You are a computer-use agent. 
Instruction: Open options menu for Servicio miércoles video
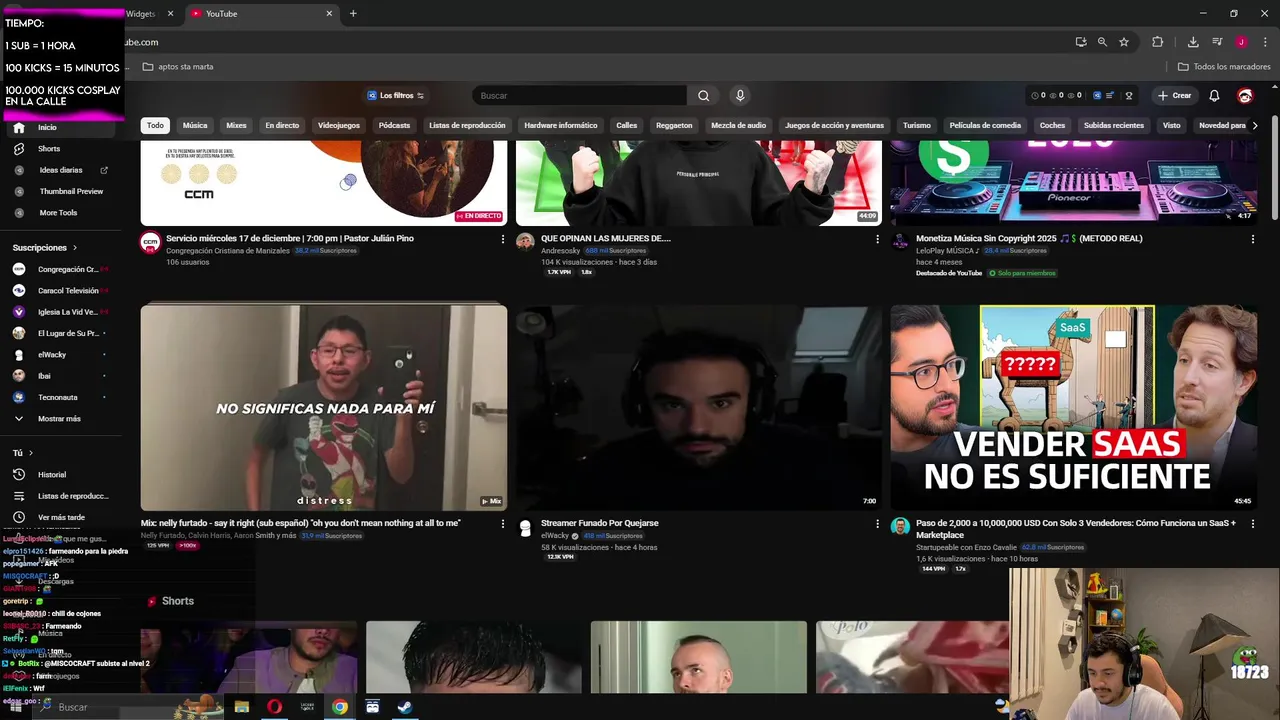tap(503, 239)
